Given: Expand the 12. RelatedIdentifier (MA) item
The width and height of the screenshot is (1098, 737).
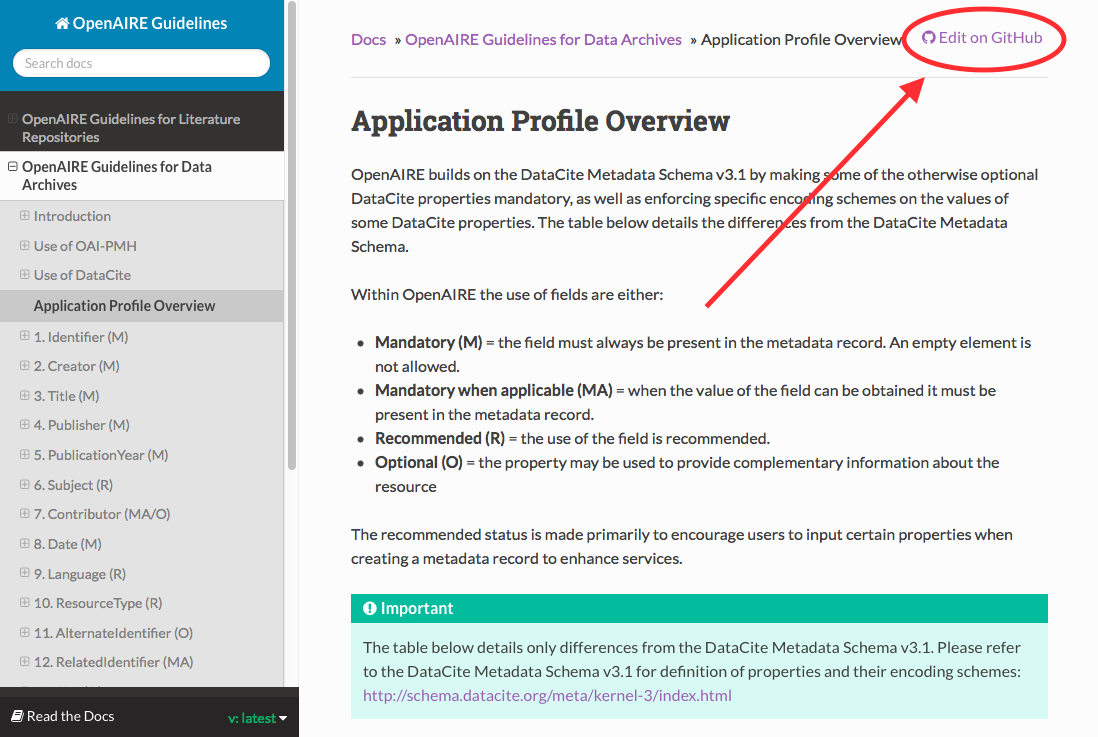Looking at the screenshot, I should click(25, 661).
